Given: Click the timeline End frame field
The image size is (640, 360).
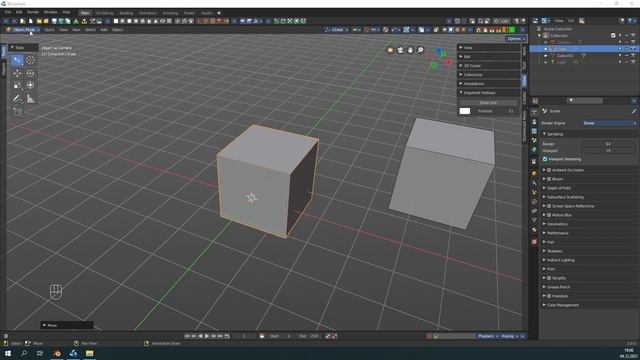Looking at the screenshot, I should click(309, 336).
